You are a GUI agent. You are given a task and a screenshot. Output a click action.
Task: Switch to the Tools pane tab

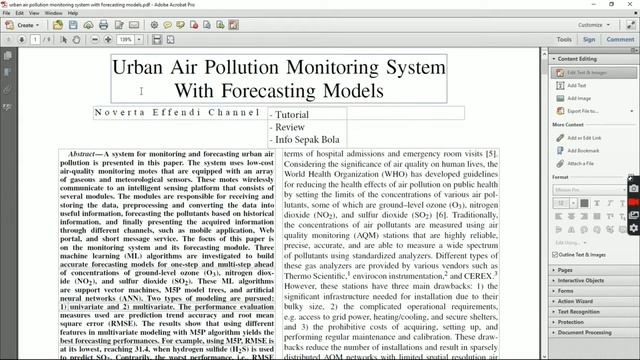pos(564,39)
